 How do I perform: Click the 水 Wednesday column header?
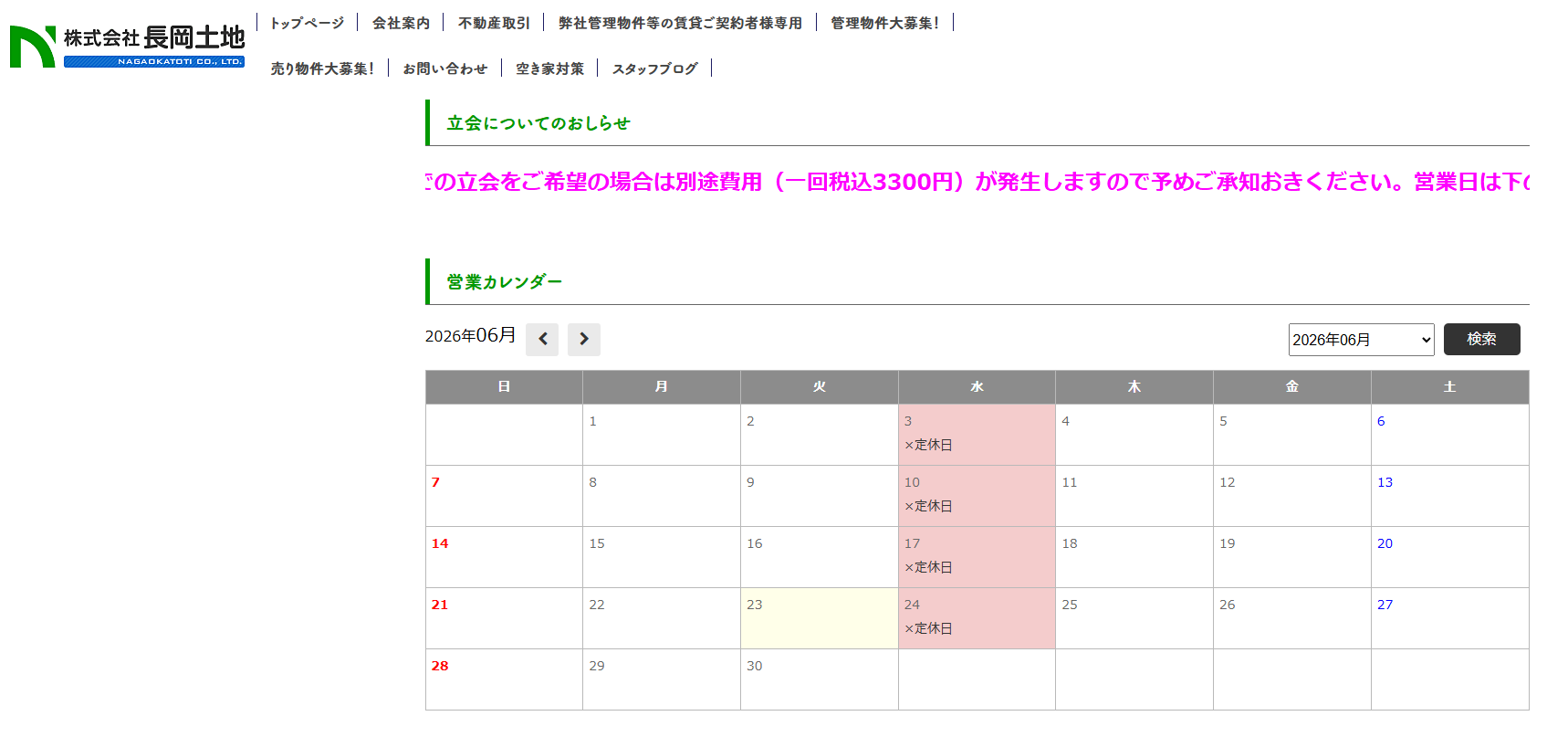coord(977,387)
